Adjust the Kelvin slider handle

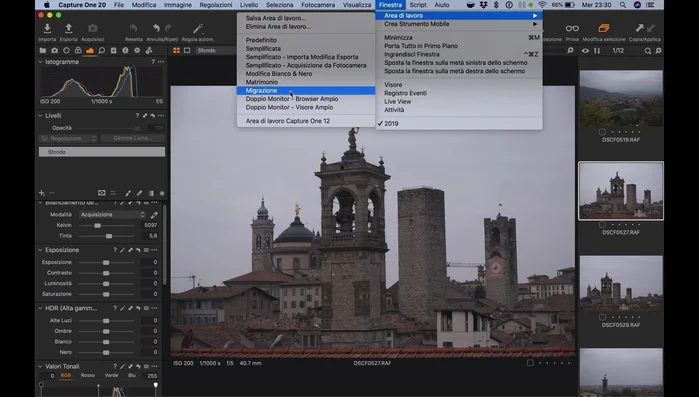pos(97,225)
